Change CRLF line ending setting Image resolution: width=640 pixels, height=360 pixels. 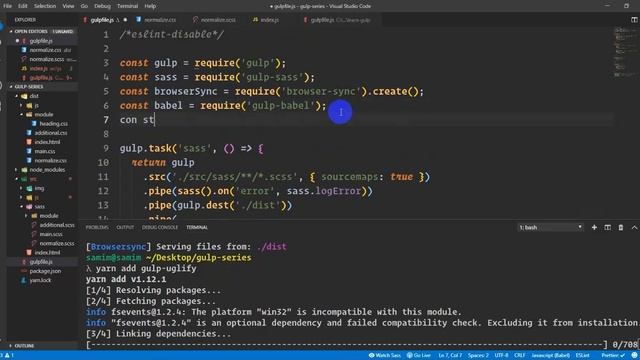(520, 356)
